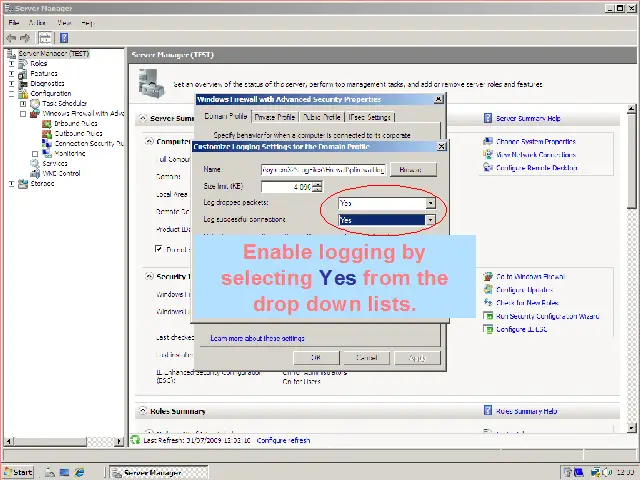Click the Server Summary Help icon
This screenshot has height=480, width=640.
(488, 118)
